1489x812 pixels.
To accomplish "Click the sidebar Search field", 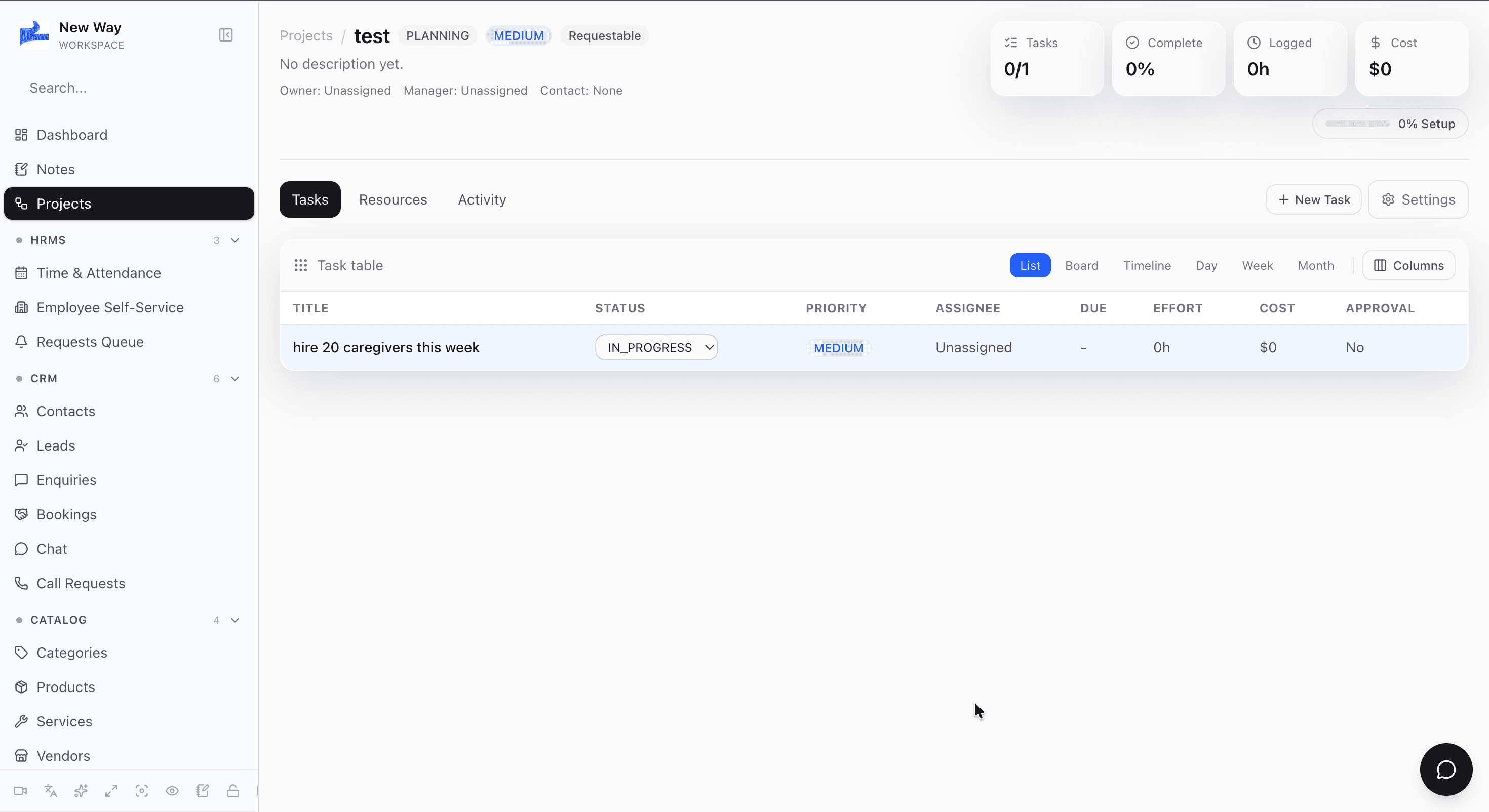I will (x=130, y=88).
